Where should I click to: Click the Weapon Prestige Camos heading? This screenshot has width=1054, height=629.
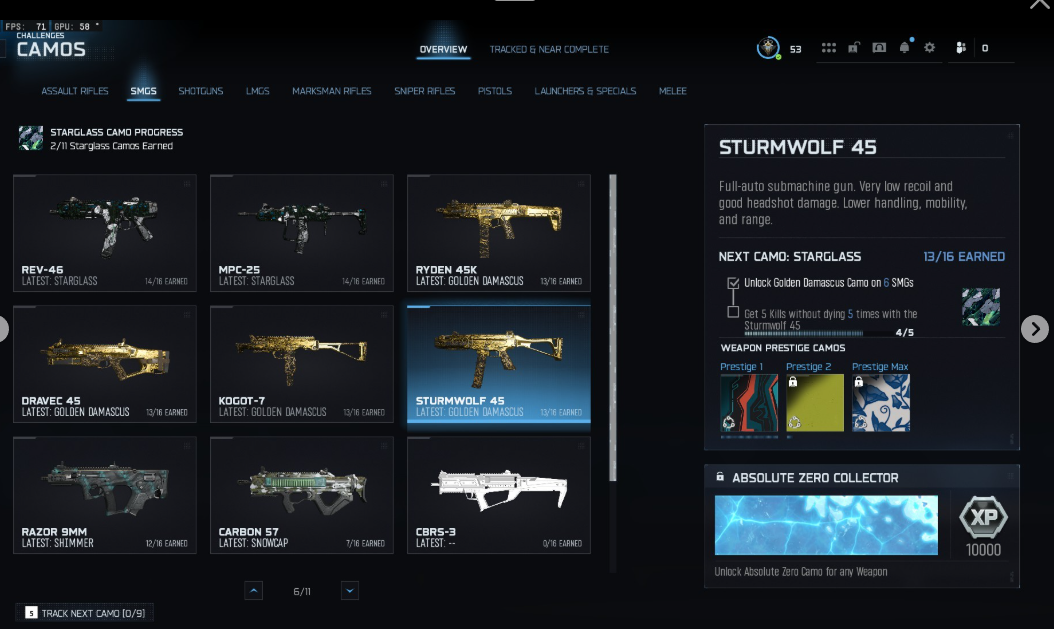coord(783,348)
